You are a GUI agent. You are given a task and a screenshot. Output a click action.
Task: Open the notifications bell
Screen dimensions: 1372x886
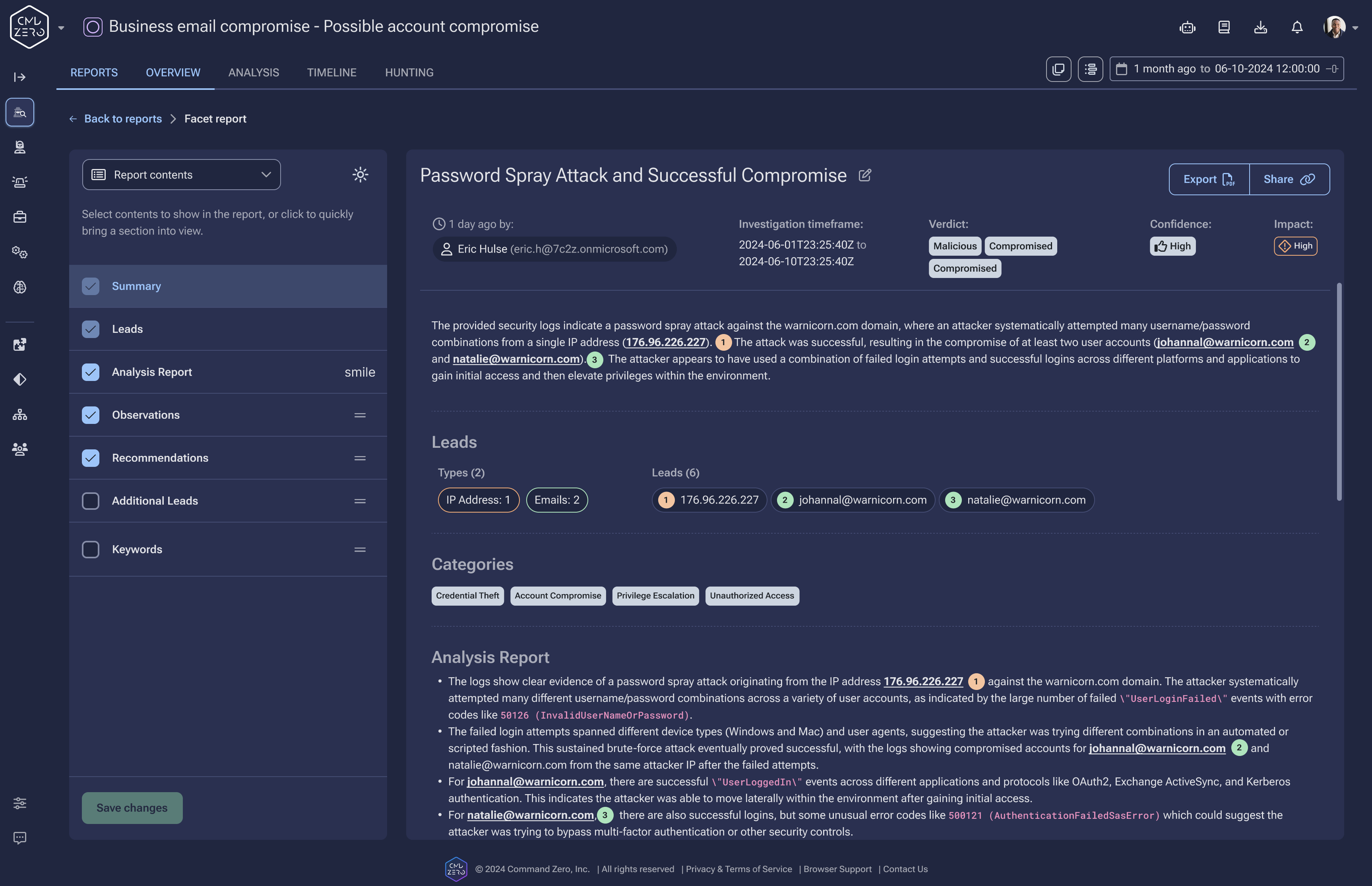(x=1296, y=27)
